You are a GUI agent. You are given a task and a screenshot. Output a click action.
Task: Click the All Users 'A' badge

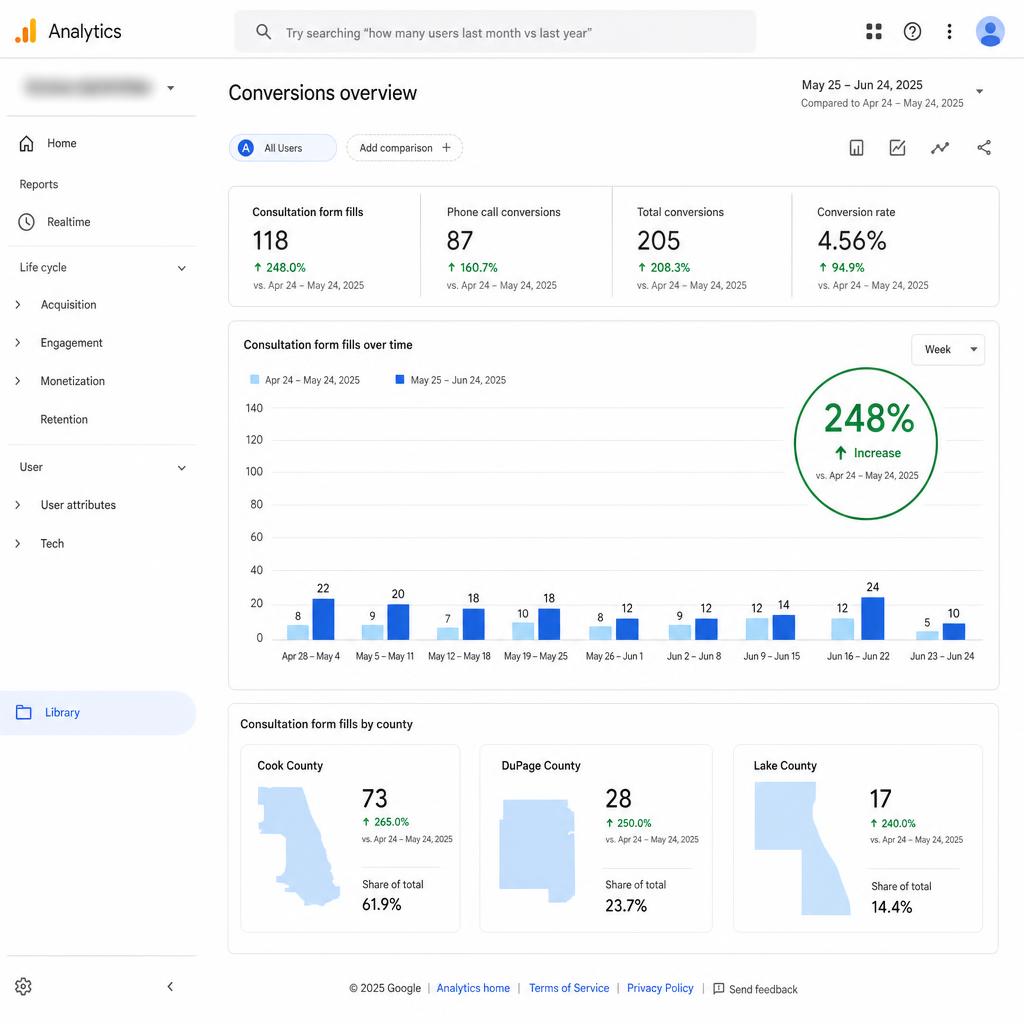click(246, 148)
